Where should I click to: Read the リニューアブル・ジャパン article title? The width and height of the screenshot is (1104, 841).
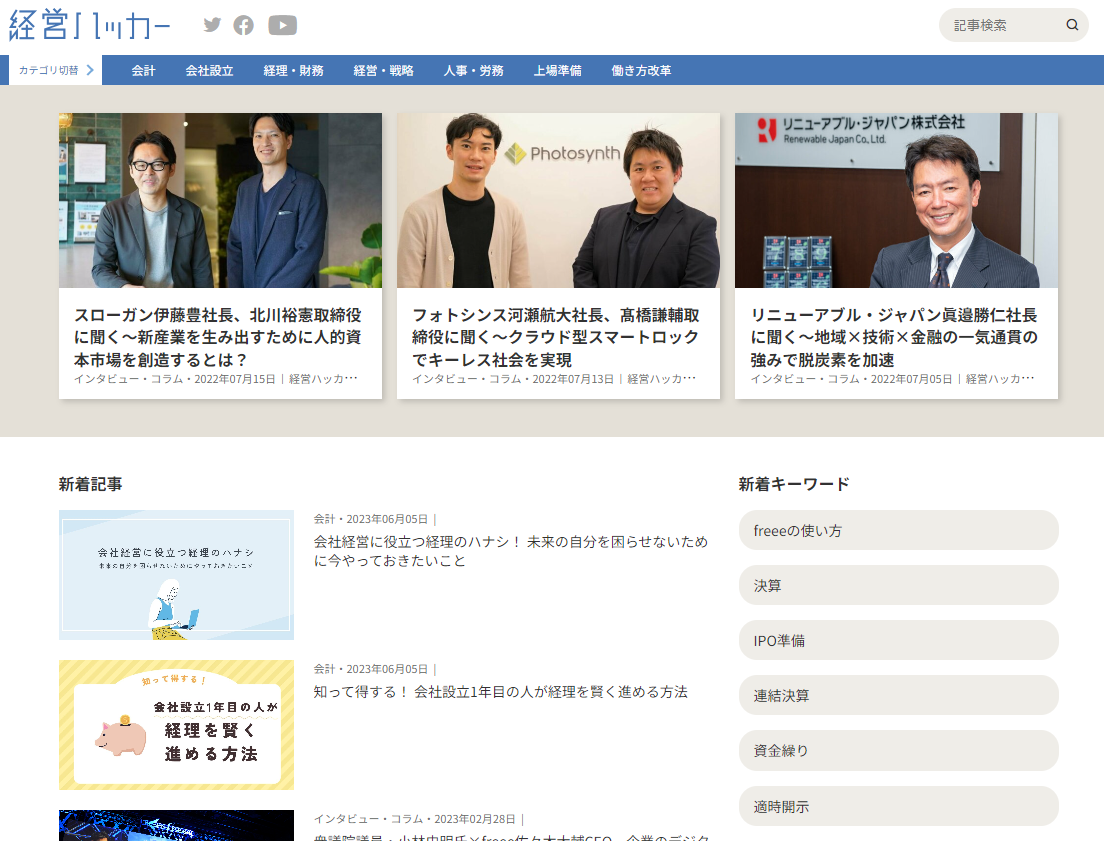(x=894, y=337)
